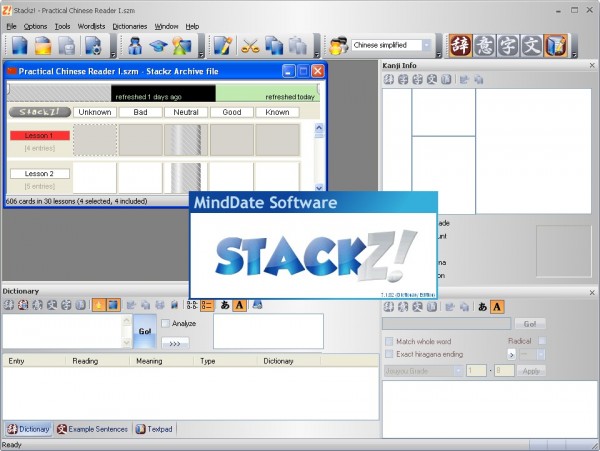Image resolution: width=600 pixels, height=451 pixels.
Task: Click the grid-view icon in Dictionary toolbar
Action: point(192,305)
